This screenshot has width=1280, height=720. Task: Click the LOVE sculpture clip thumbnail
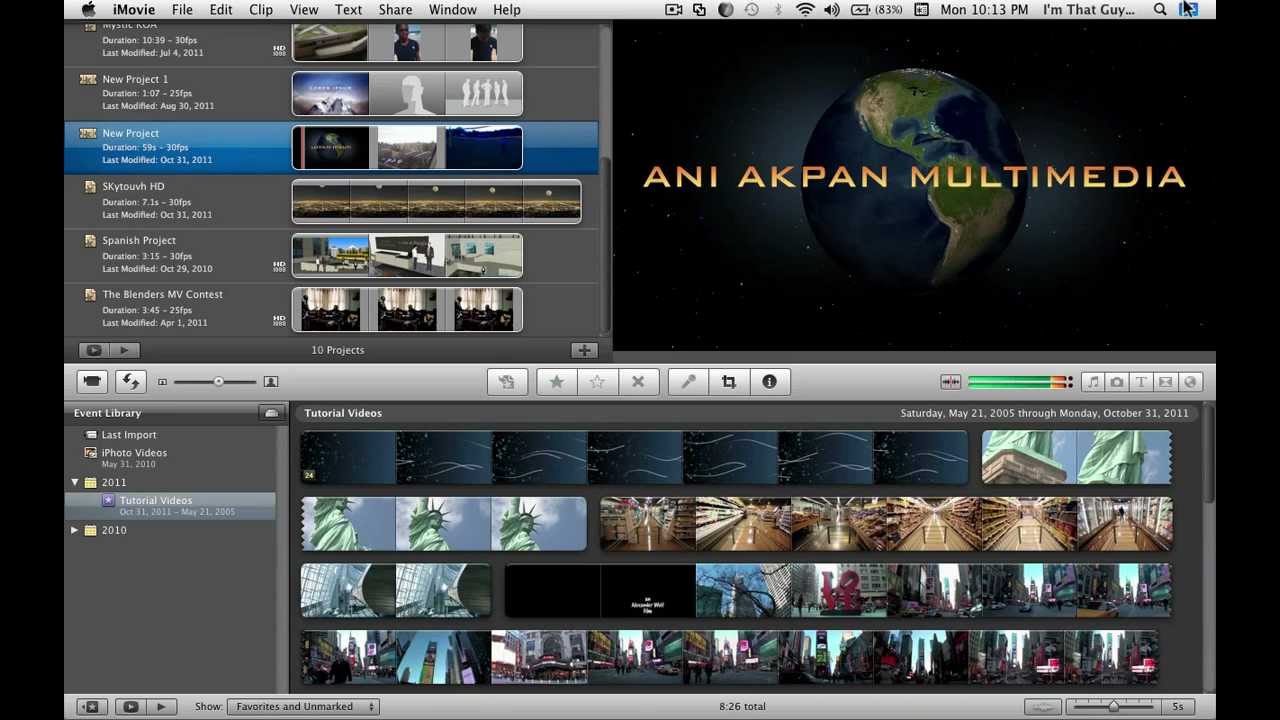pos(838,590)
